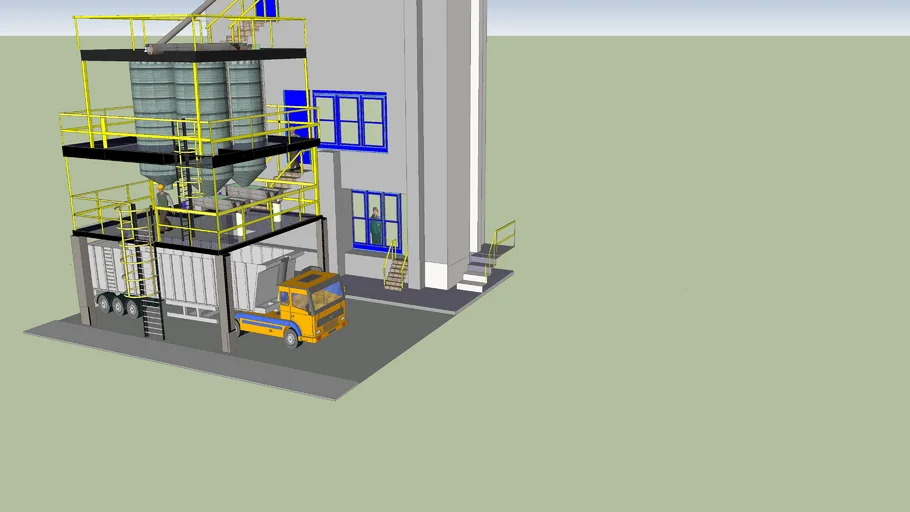This screenshot has height=512, width=910.
Task: Click the black ladder at ground level
Action: coord(152,318)
